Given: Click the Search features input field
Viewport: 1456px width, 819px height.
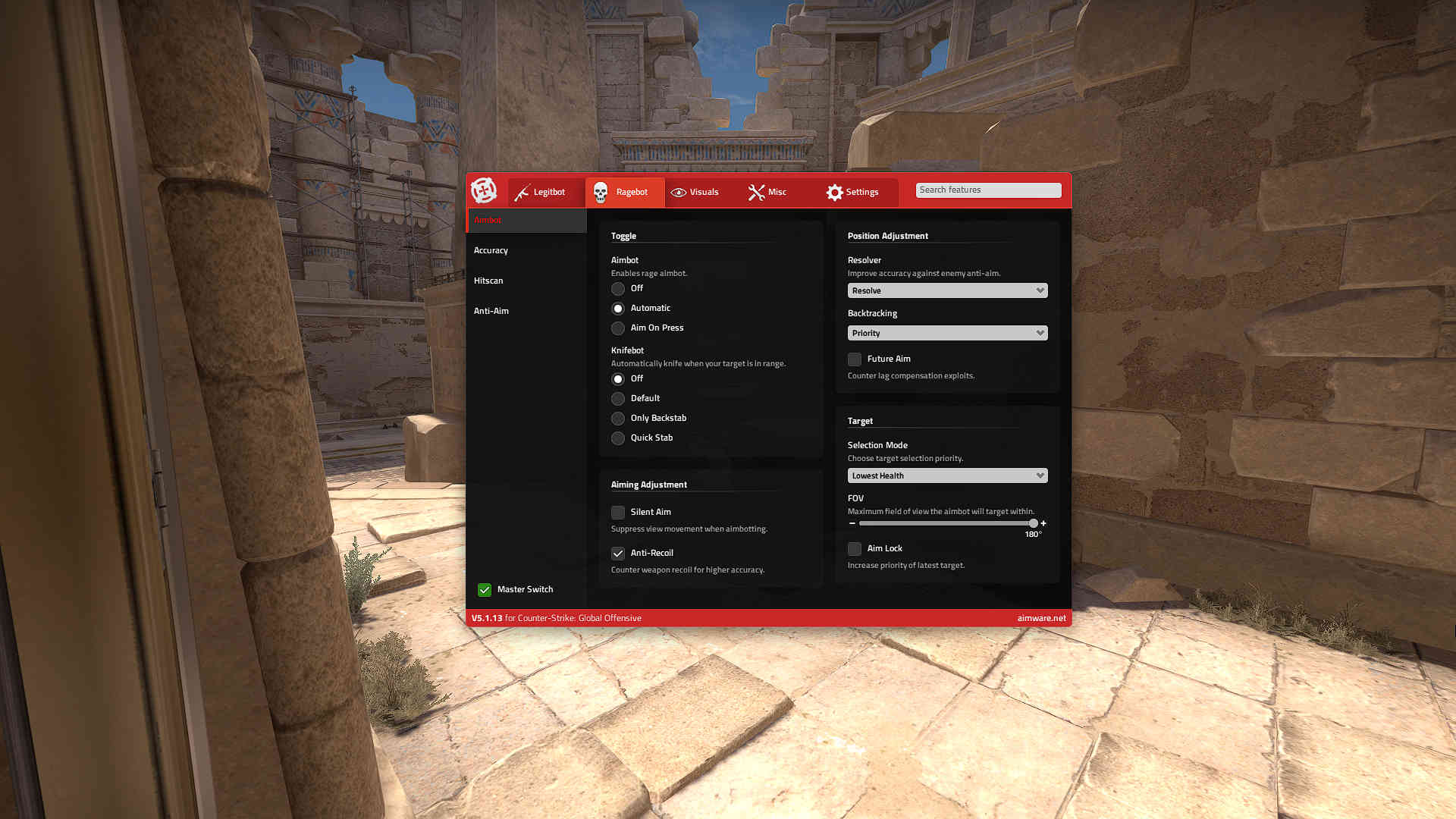Looking at the screenshot, I should click(x=988, y=190).
